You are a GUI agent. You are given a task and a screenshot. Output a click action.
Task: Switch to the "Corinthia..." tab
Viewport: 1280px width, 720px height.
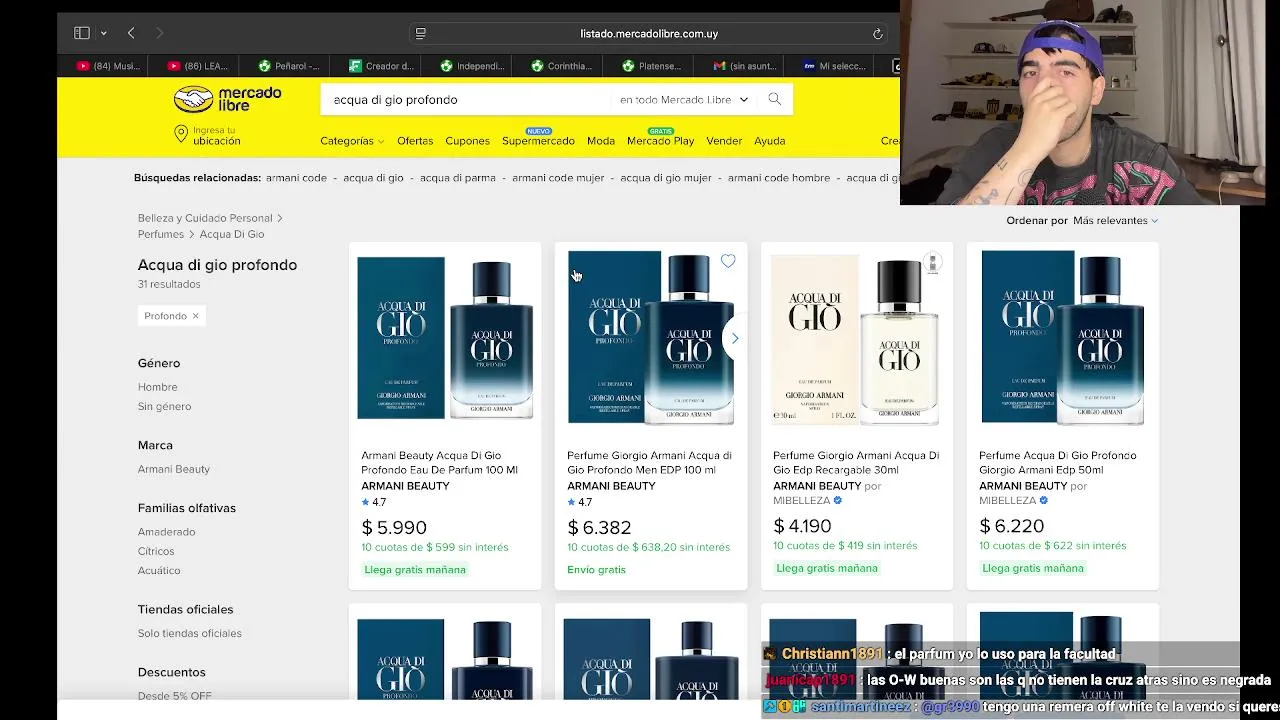[x=561, y=66]
